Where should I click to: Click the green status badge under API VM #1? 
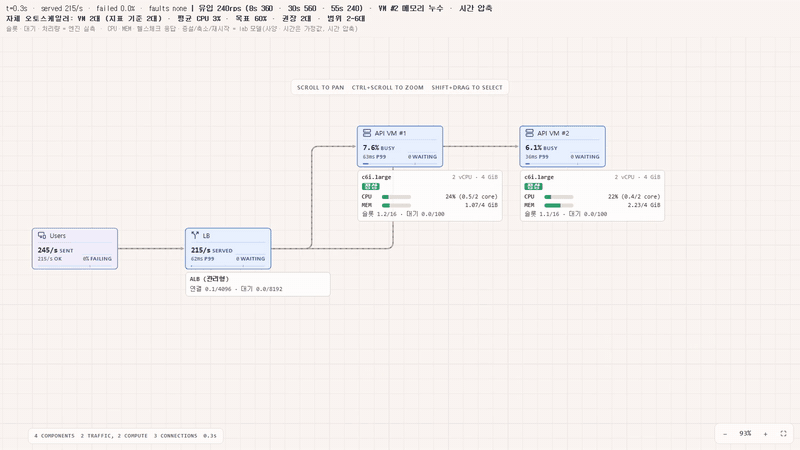click(371, 186)
